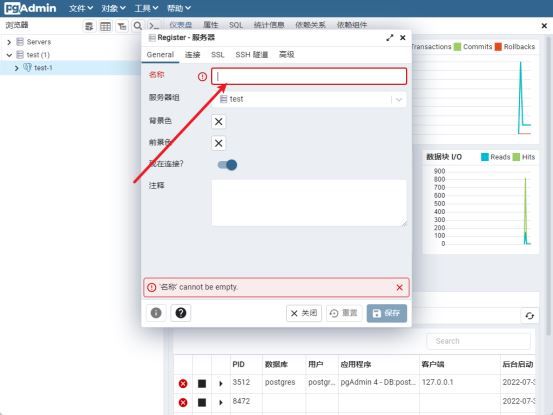The image size is (553, 415).
Task: Select the 高级 tab in dialog
Action: (x=287, y=55)
